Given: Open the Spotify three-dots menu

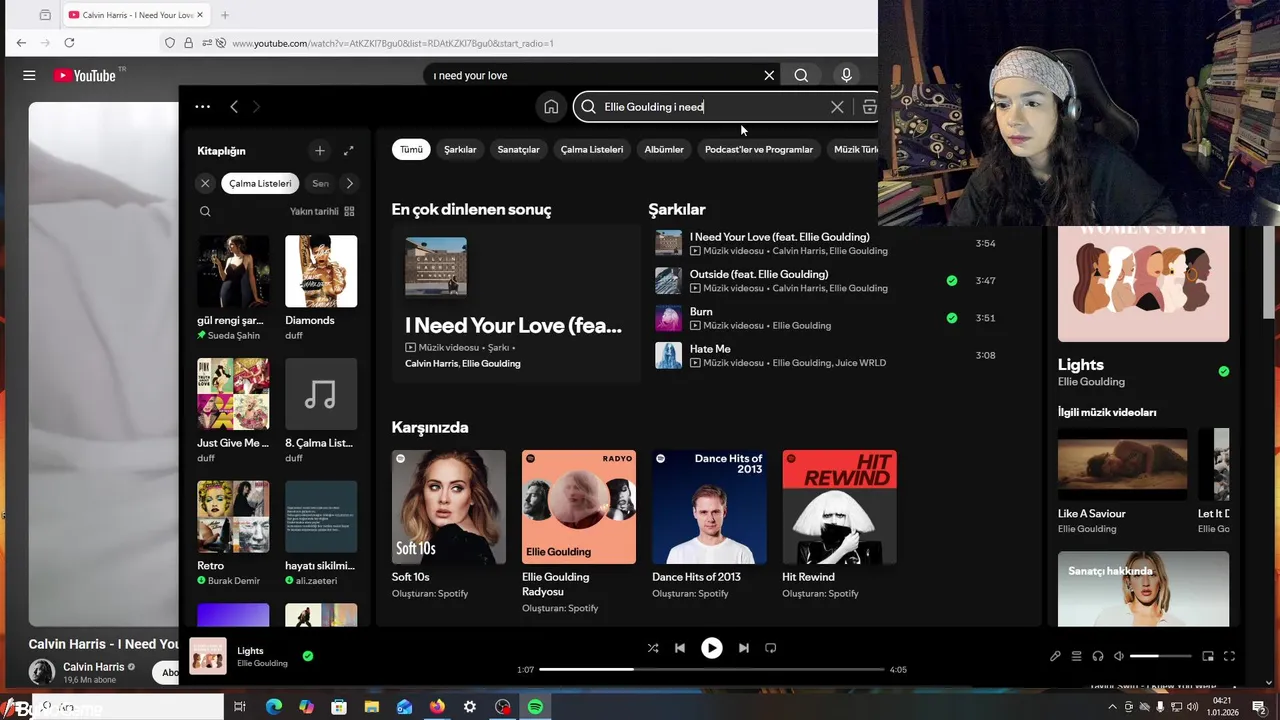Looking at the screenshot, I should click(202, 107).
